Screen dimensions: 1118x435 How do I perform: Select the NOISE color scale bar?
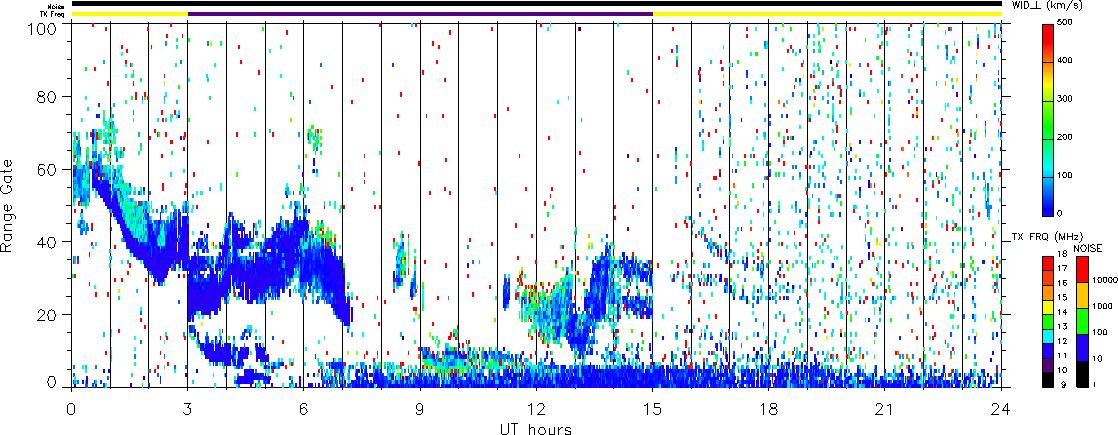click(1083, 320)
